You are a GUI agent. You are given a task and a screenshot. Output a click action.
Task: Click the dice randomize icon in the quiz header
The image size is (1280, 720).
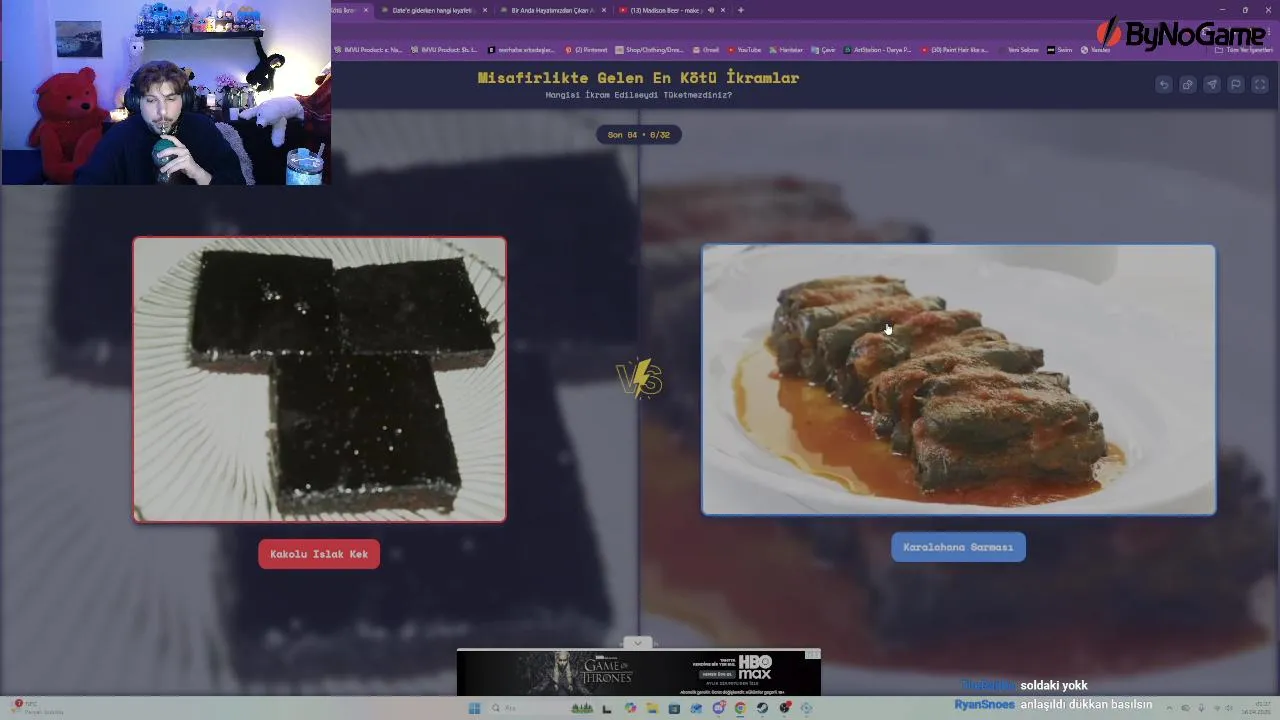click(1188, 85)
